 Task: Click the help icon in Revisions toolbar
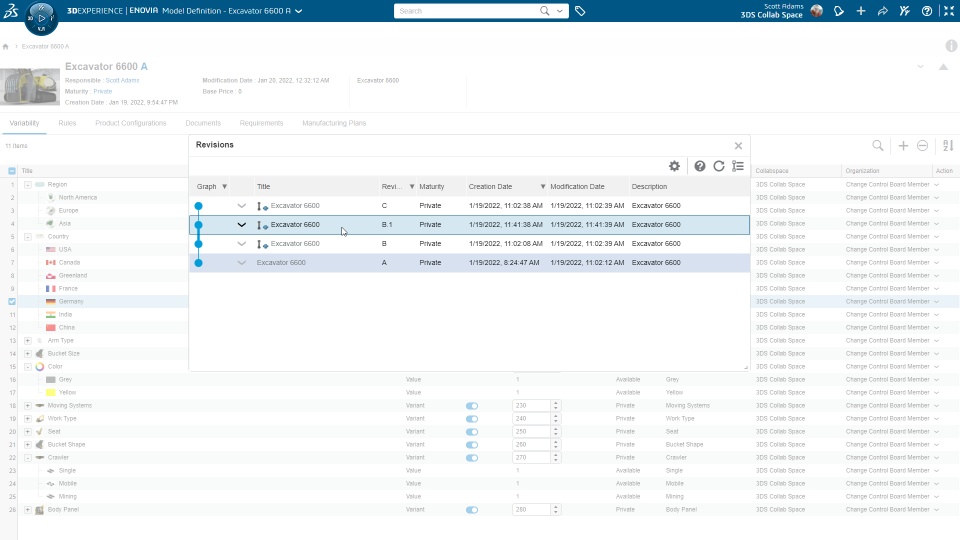tap(700, 166)
